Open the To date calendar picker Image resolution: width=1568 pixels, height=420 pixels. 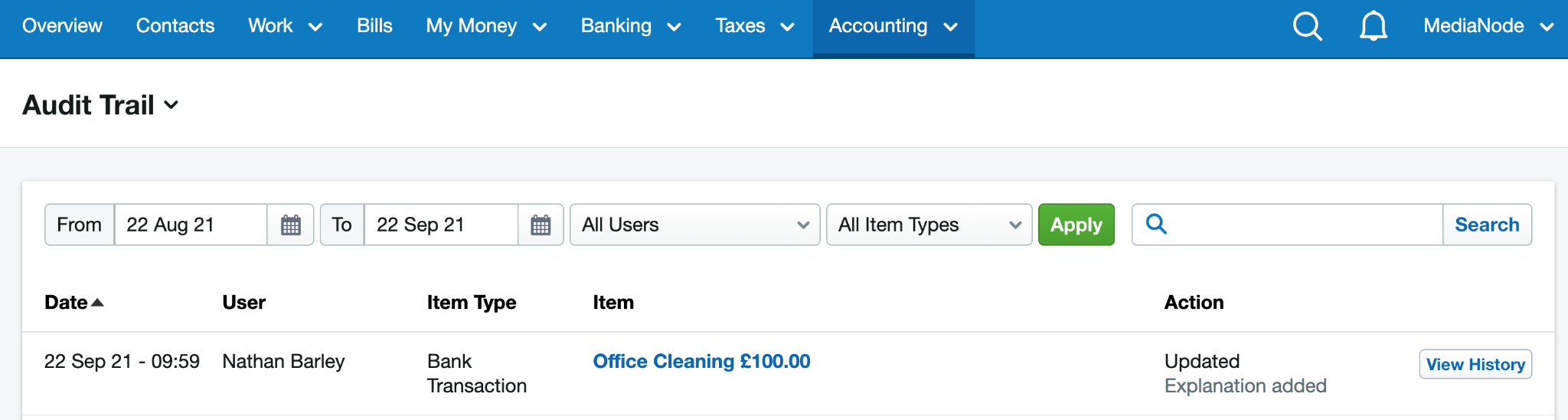point(541,225)
